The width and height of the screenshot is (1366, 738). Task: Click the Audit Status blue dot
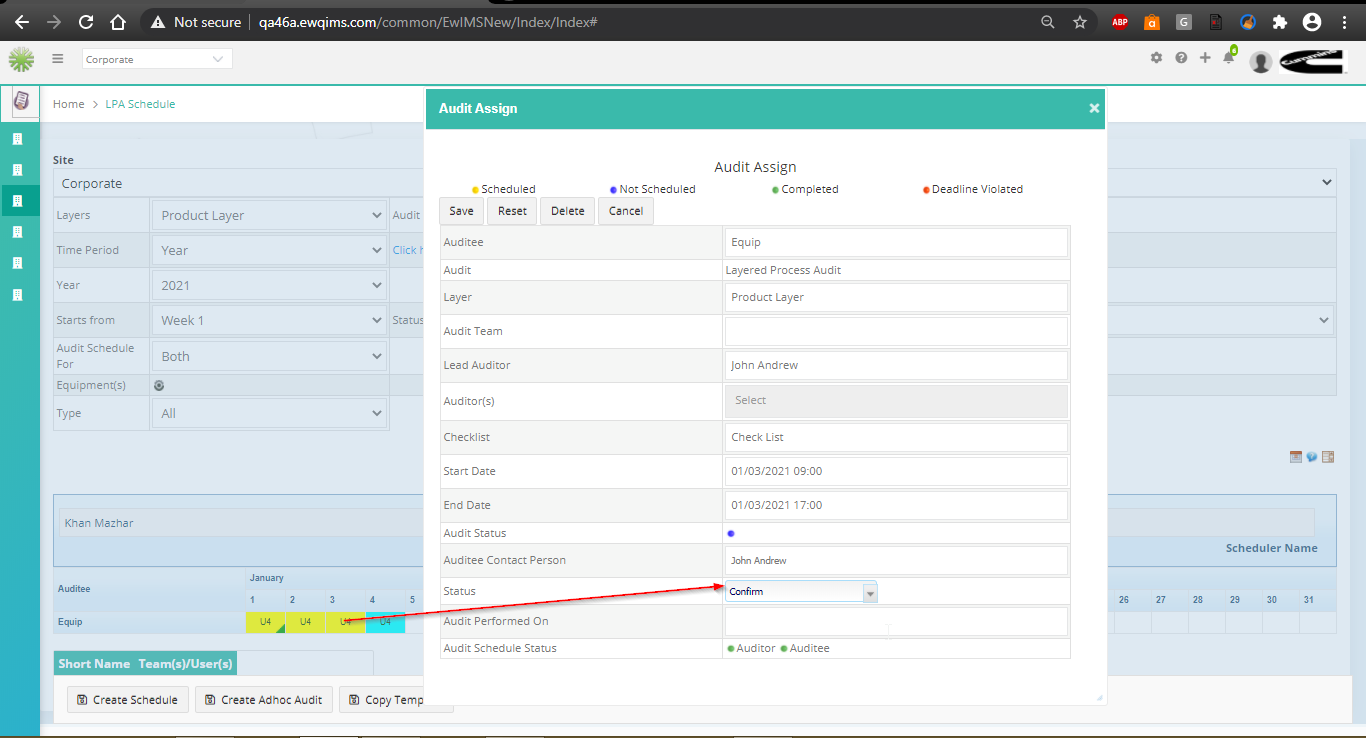730,533
